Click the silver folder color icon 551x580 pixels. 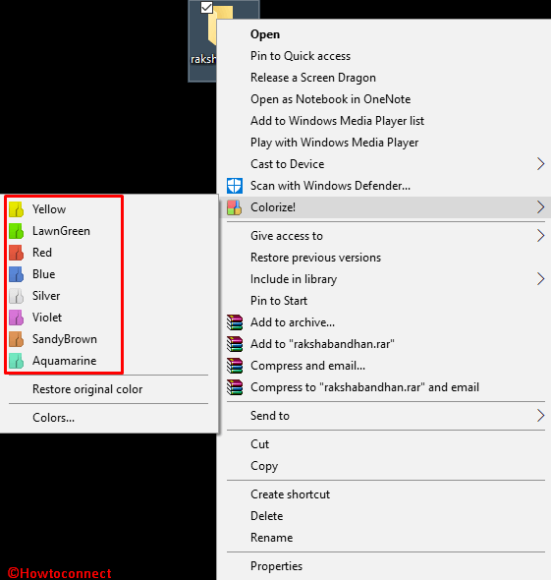[17, 296]
